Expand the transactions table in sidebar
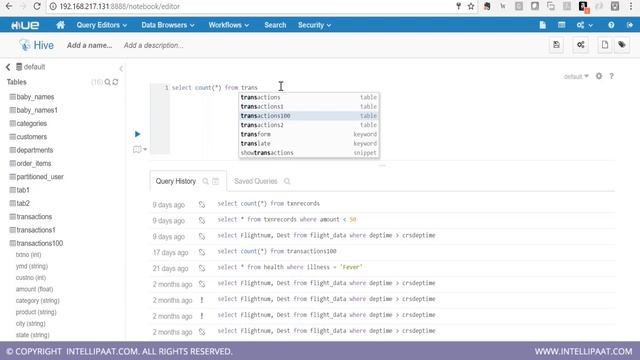 34,217
